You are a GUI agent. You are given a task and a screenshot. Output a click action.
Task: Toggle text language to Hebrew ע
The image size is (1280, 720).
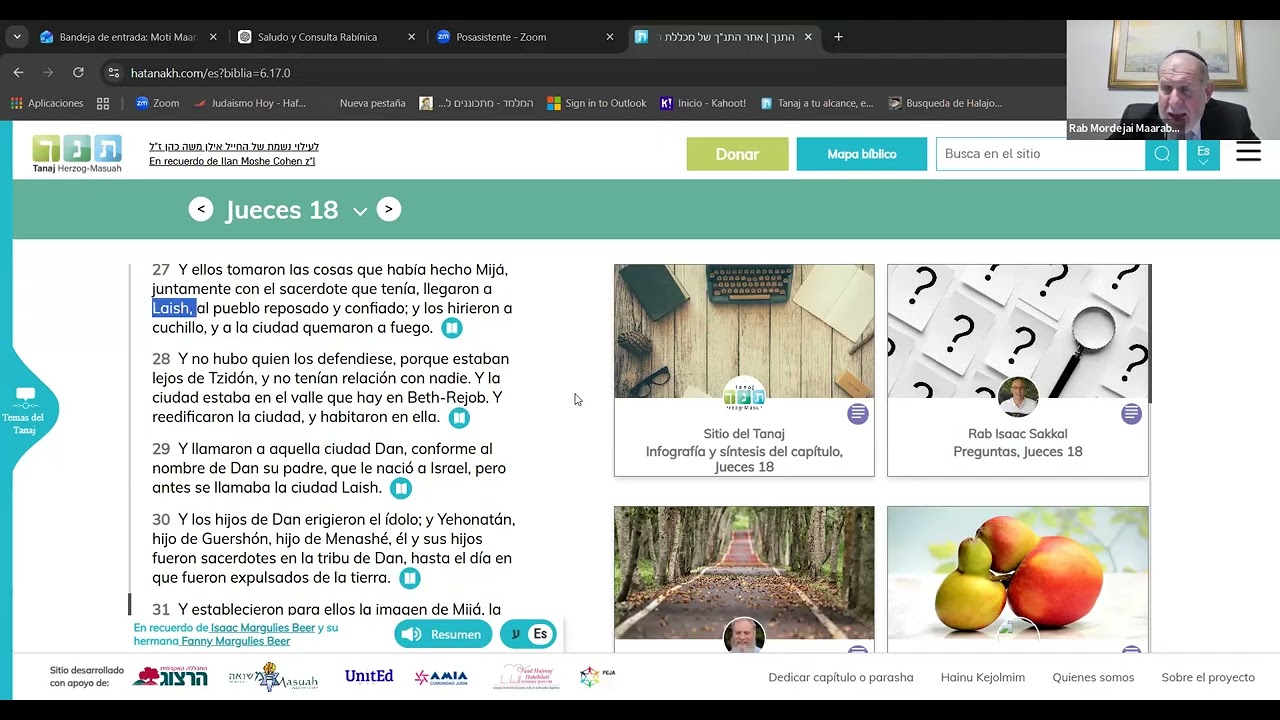pyautogui.click(x=515, y=634)
